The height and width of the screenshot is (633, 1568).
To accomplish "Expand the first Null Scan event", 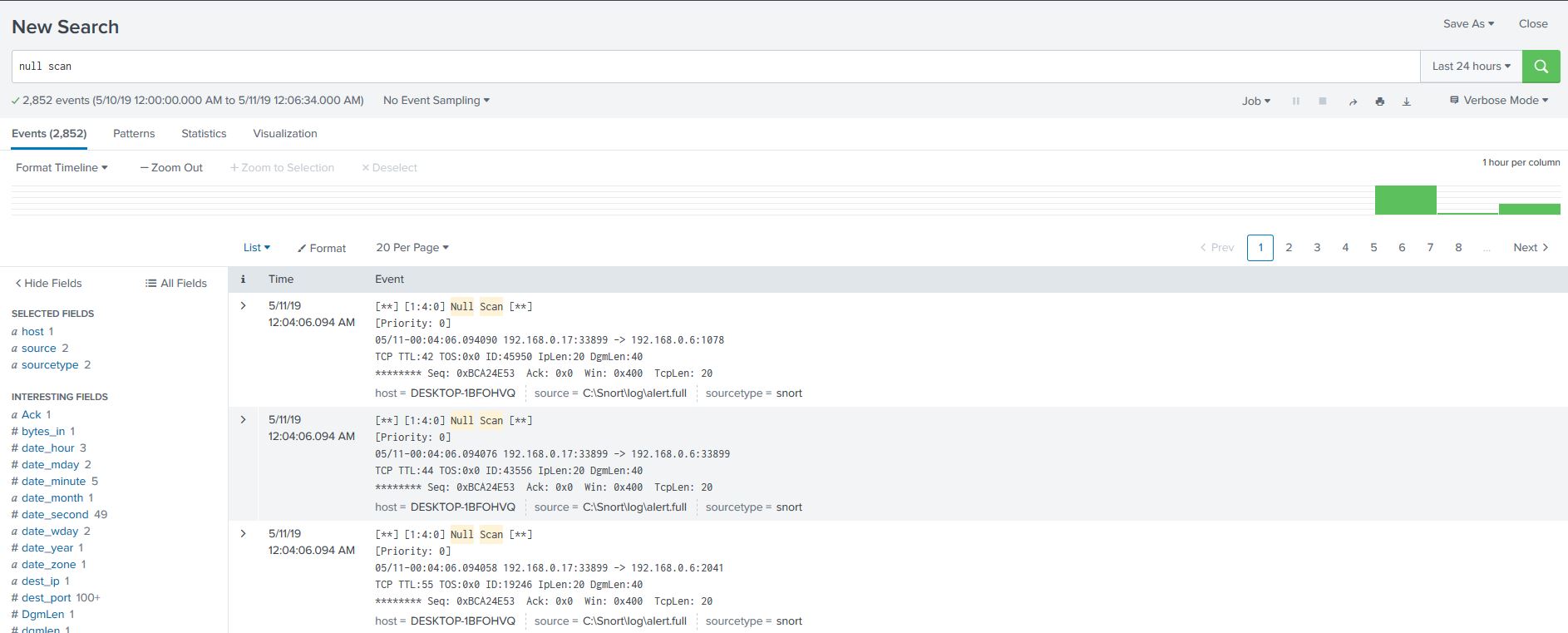I will [243, 306].
